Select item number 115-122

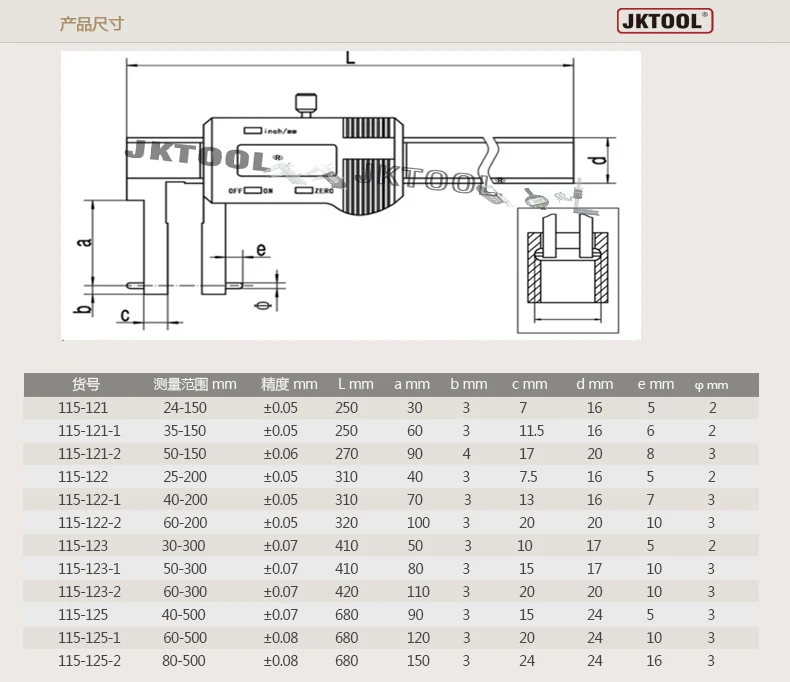click(83, 476)
